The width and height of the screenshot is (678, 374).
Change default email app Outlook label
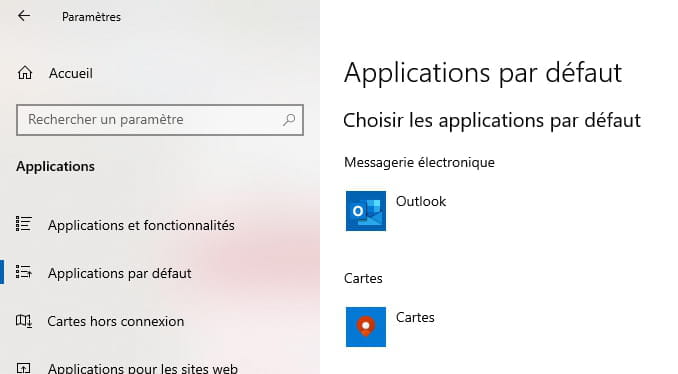pos(421,201)
